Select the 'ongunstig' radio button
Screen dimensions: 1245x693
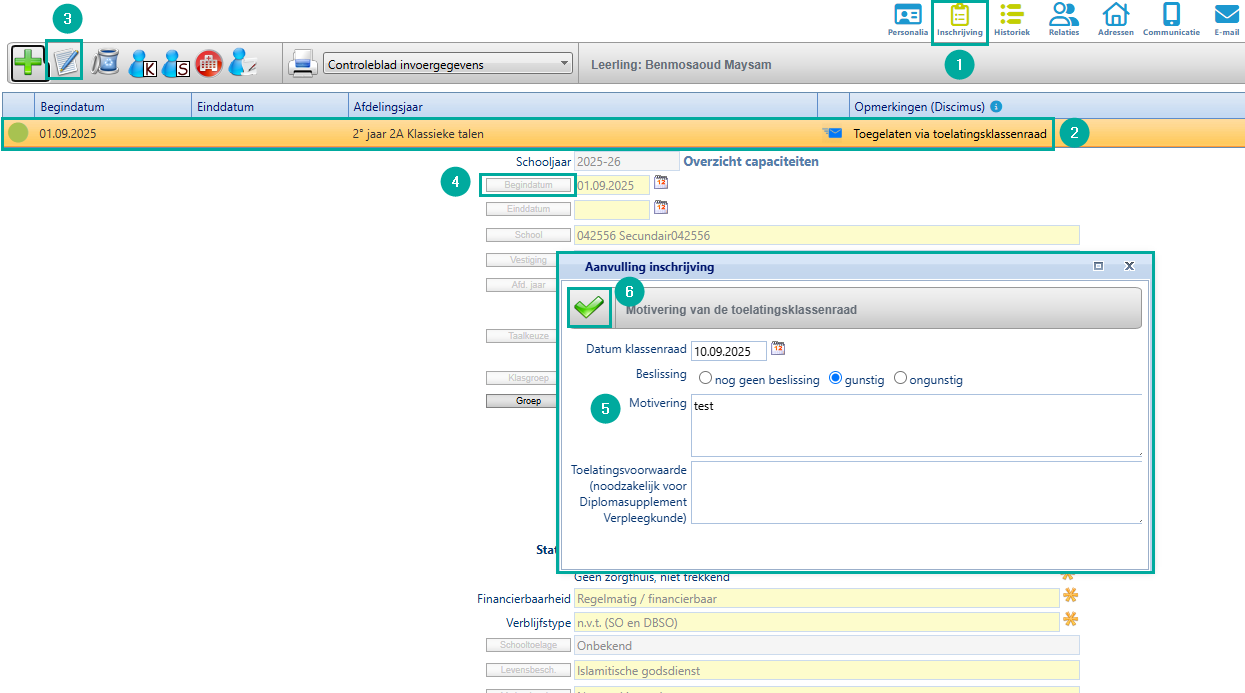[900, 379]
